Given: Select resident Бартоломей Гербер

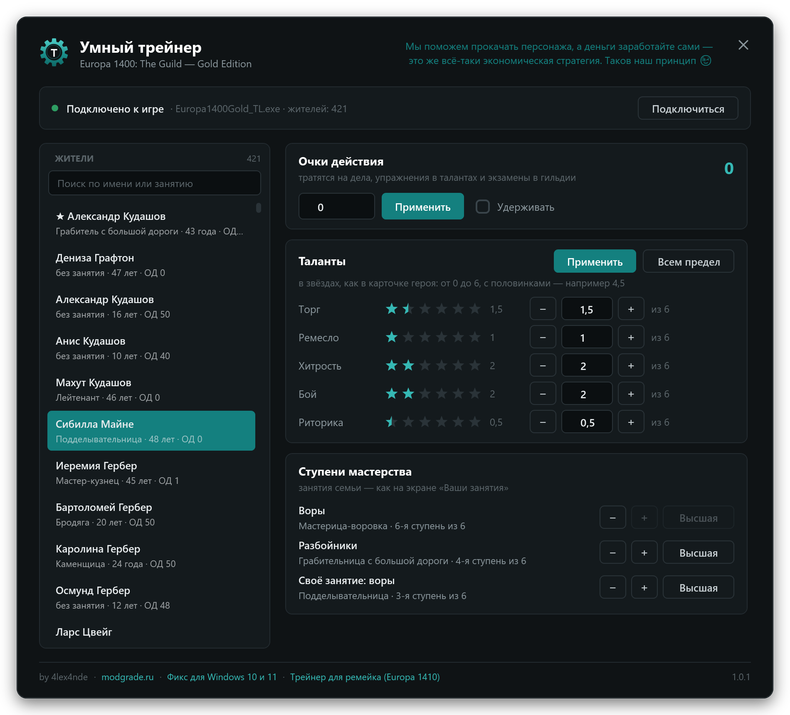Looking at the screenshot, I should (151, 514).
